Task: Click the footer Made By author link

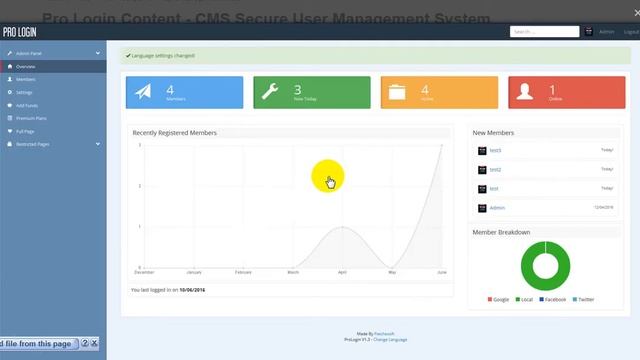Action: 384,334
